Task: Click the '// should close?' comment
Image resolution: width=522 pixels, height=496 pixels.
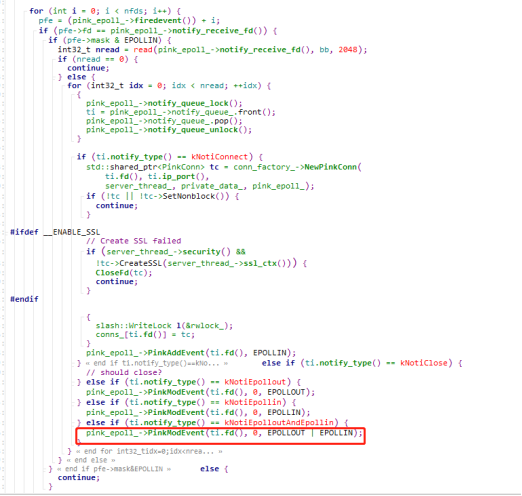Action: pos(124,372)
